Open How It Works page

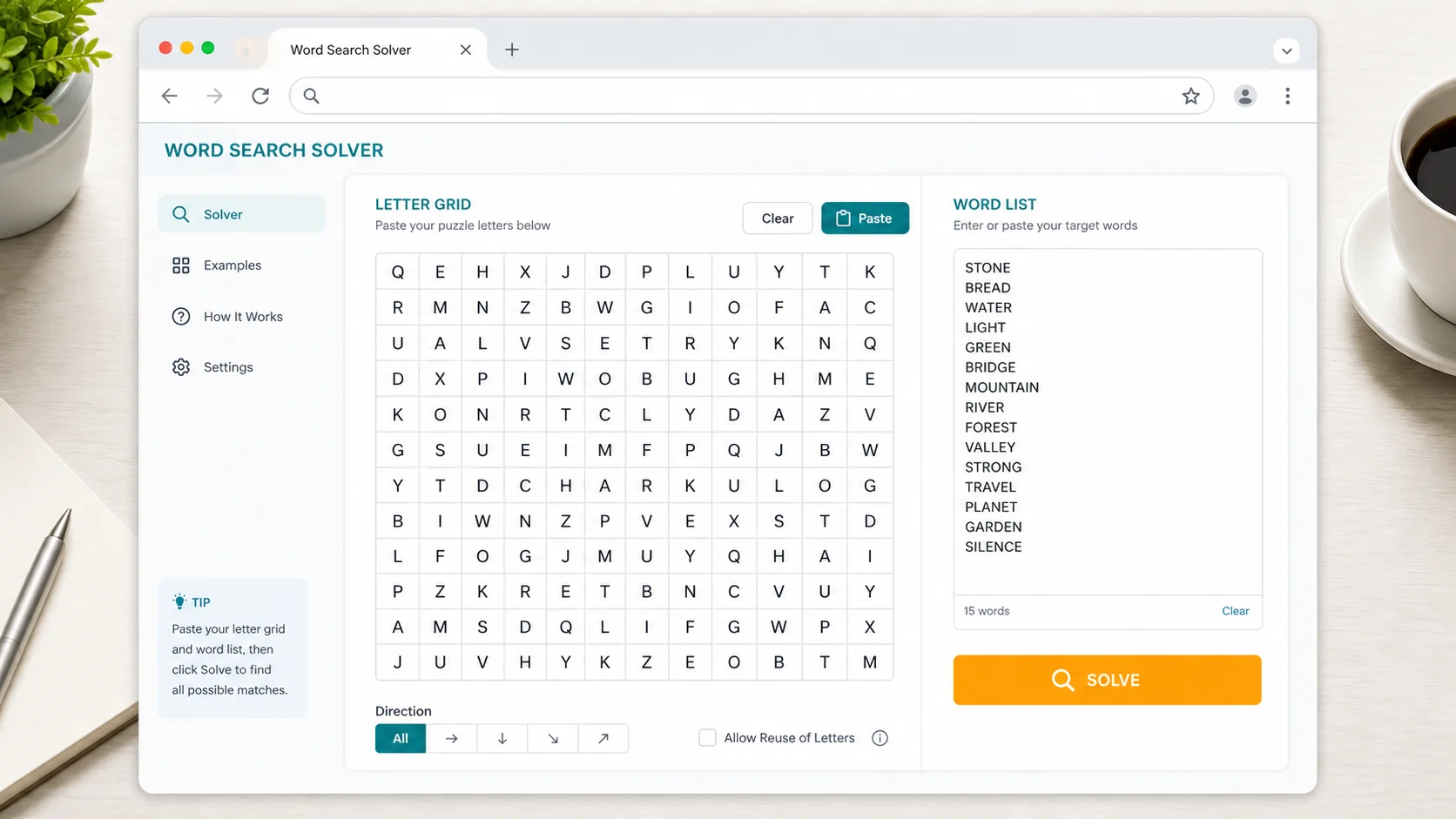click(241, 317)
